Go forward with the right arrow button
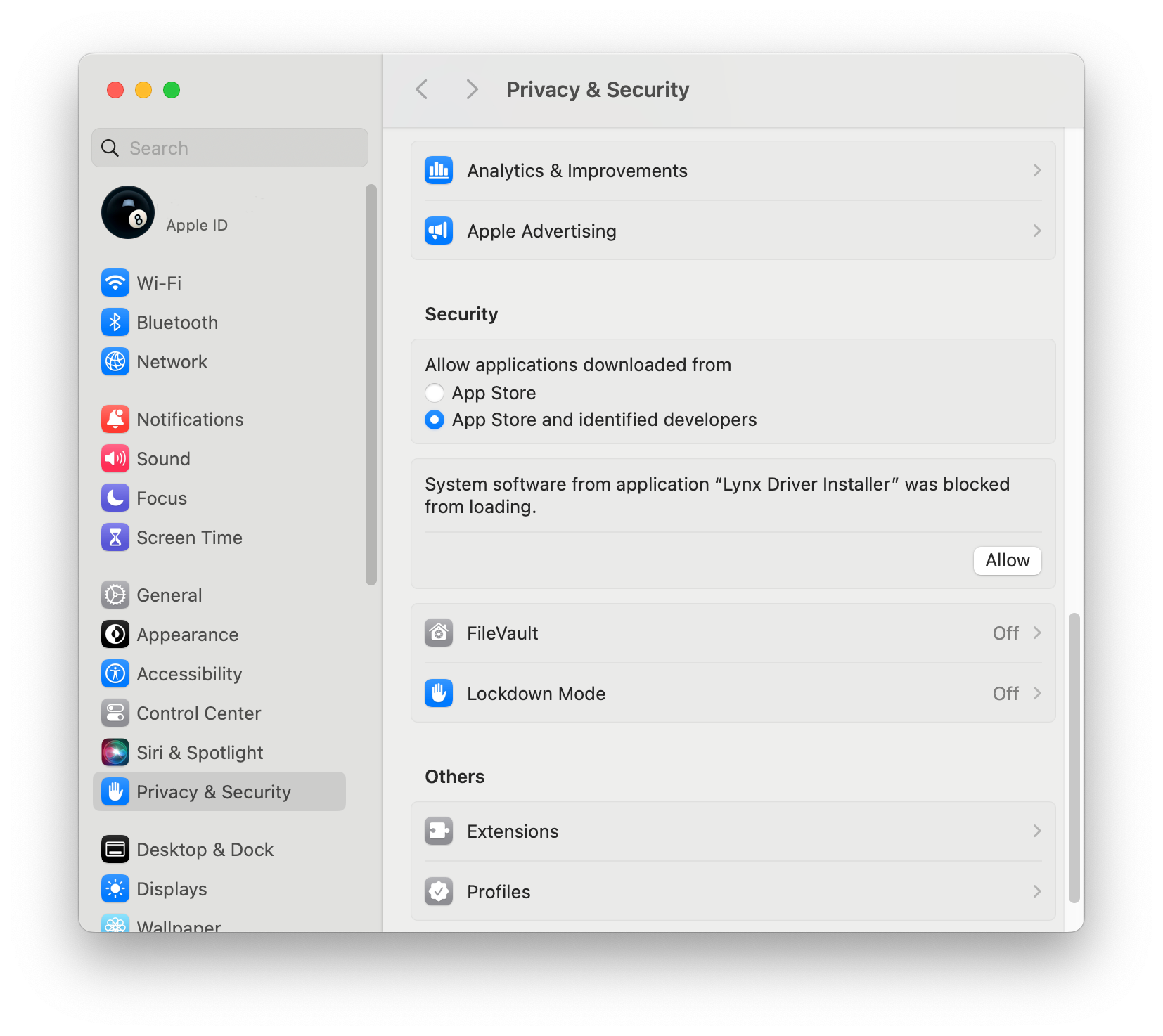 [x=472, y=90]
